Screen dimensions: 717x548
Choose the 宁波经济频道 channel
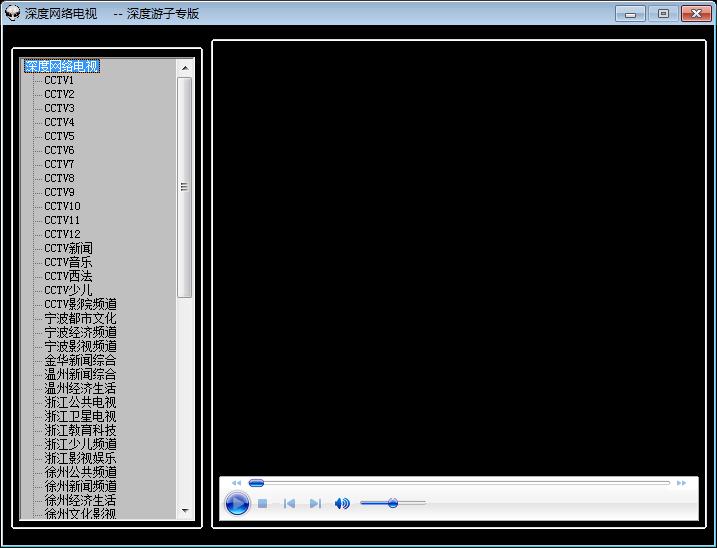click(80, 333)
